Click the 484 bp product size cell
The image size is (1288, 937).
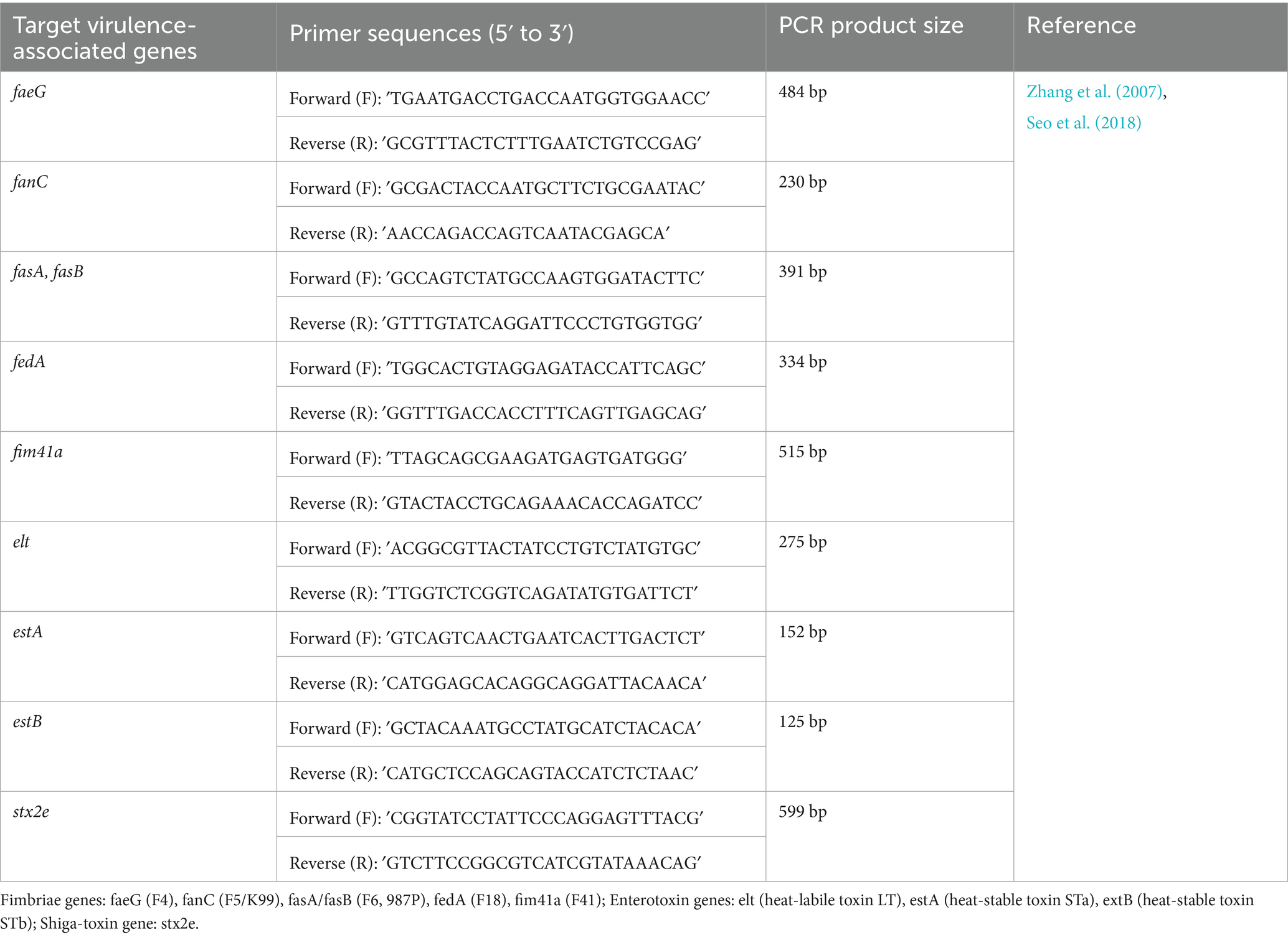[802, 92]
